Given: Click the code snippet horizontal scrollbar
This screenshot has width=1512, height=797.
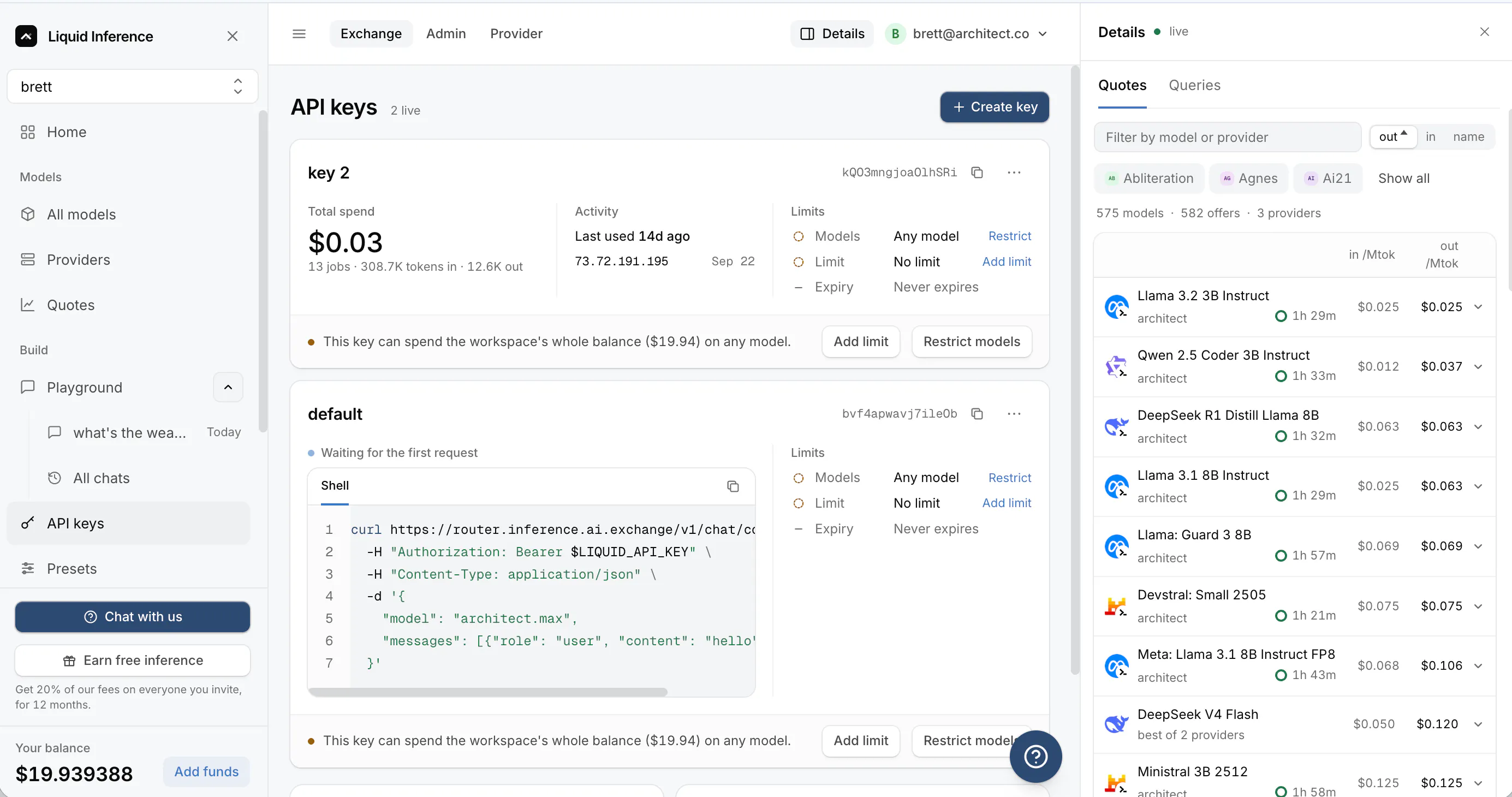Looking at the screenshot, I should pos(489,692).
